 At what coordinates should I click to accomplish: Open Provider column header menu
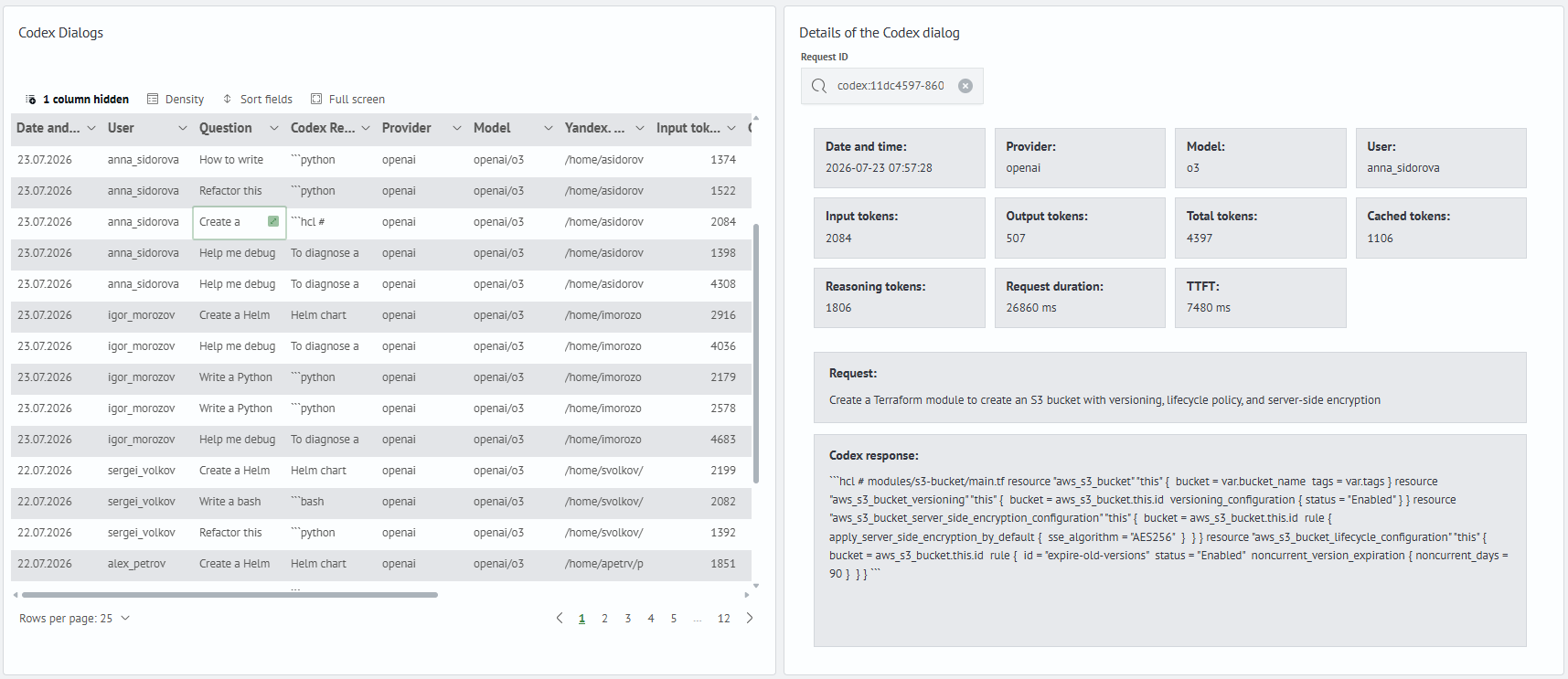[x=457, y=128]
